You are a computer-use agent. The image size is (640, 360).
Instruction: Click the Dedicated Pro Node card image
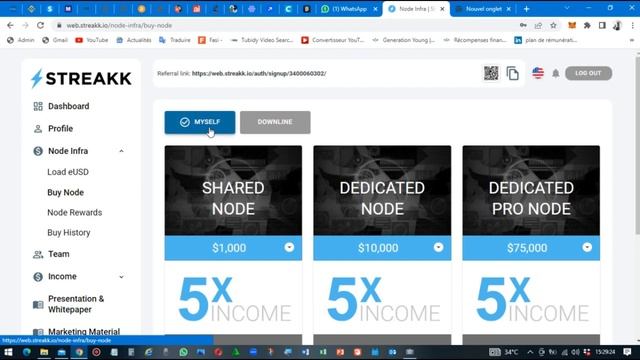pos(531,191)
